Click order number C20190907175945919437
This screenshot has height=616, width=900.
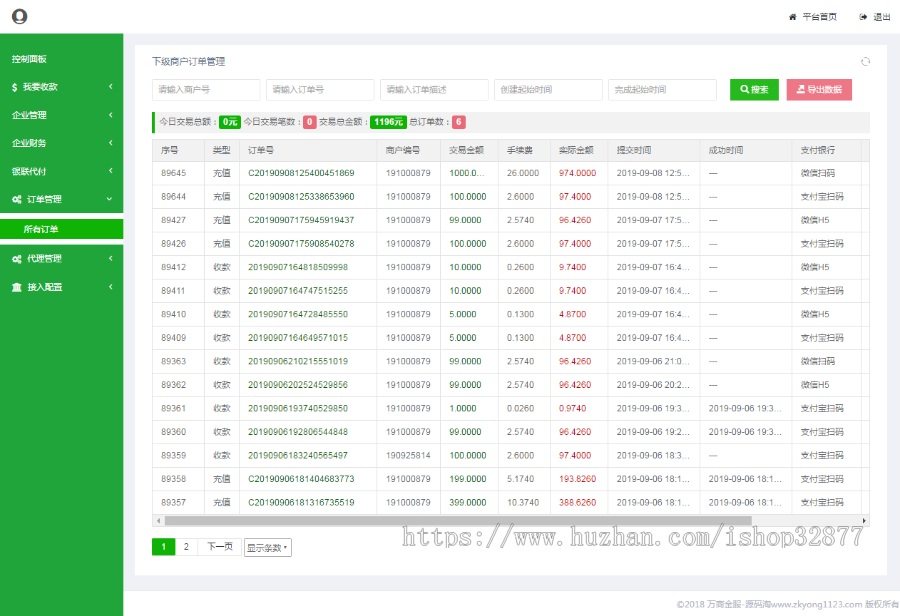[x=301, y=220]
